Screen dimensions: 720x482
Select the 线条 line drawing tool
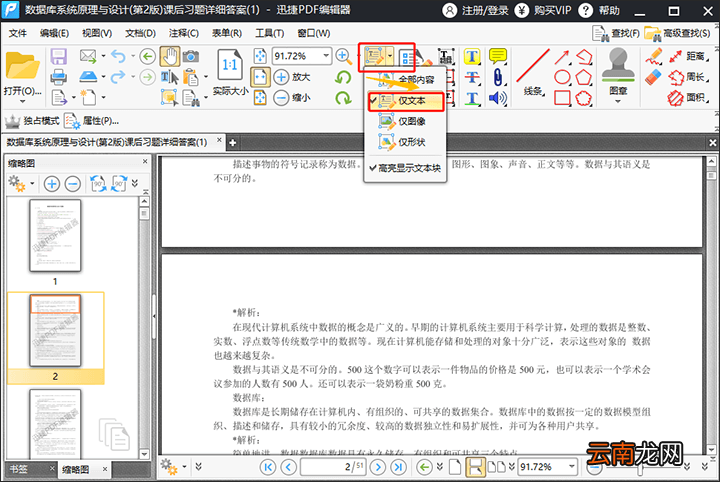click(533, 72)
